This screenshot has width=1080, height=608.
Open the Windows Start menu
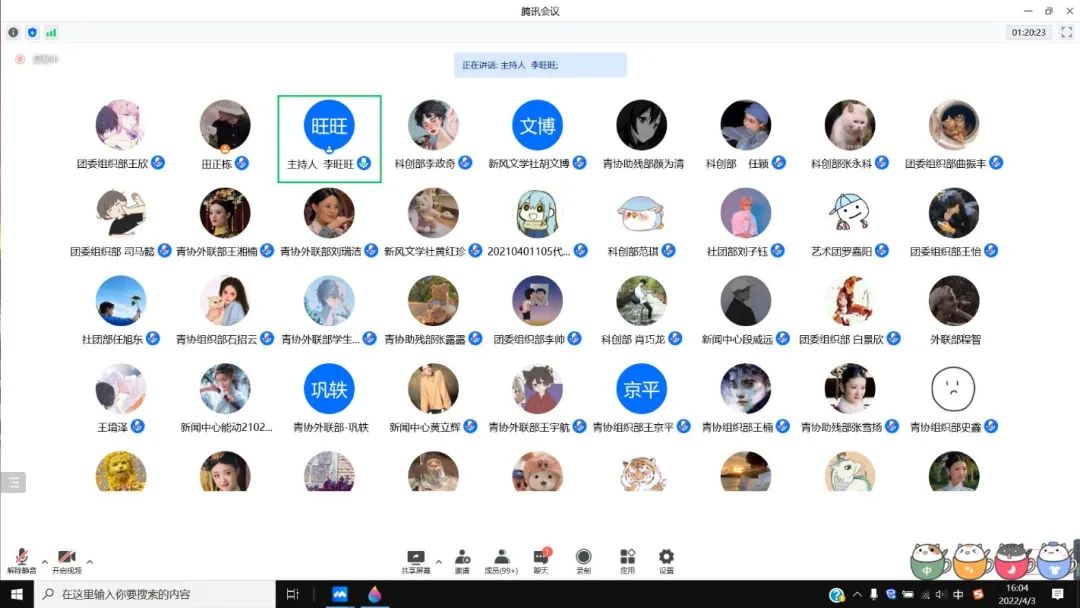point(17,594)
